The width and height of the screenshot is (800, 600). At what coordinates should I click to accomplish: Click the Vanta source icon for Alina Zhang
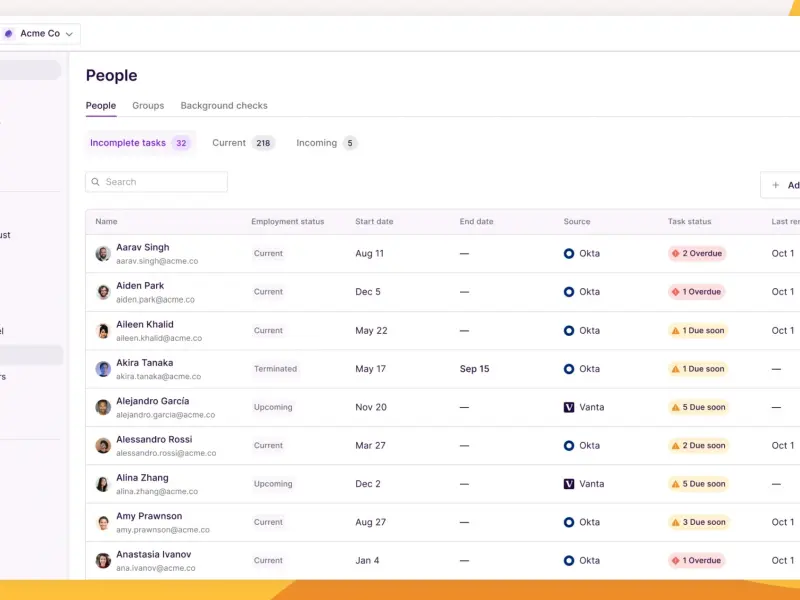[x=569, y=484]
